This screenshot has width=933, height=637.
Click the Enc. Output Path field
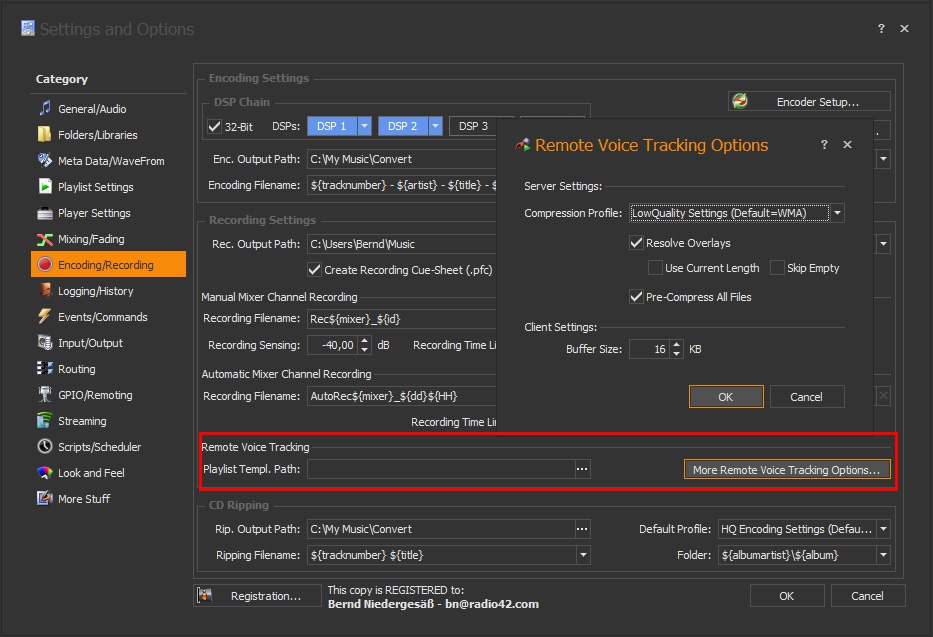(402, 159)
